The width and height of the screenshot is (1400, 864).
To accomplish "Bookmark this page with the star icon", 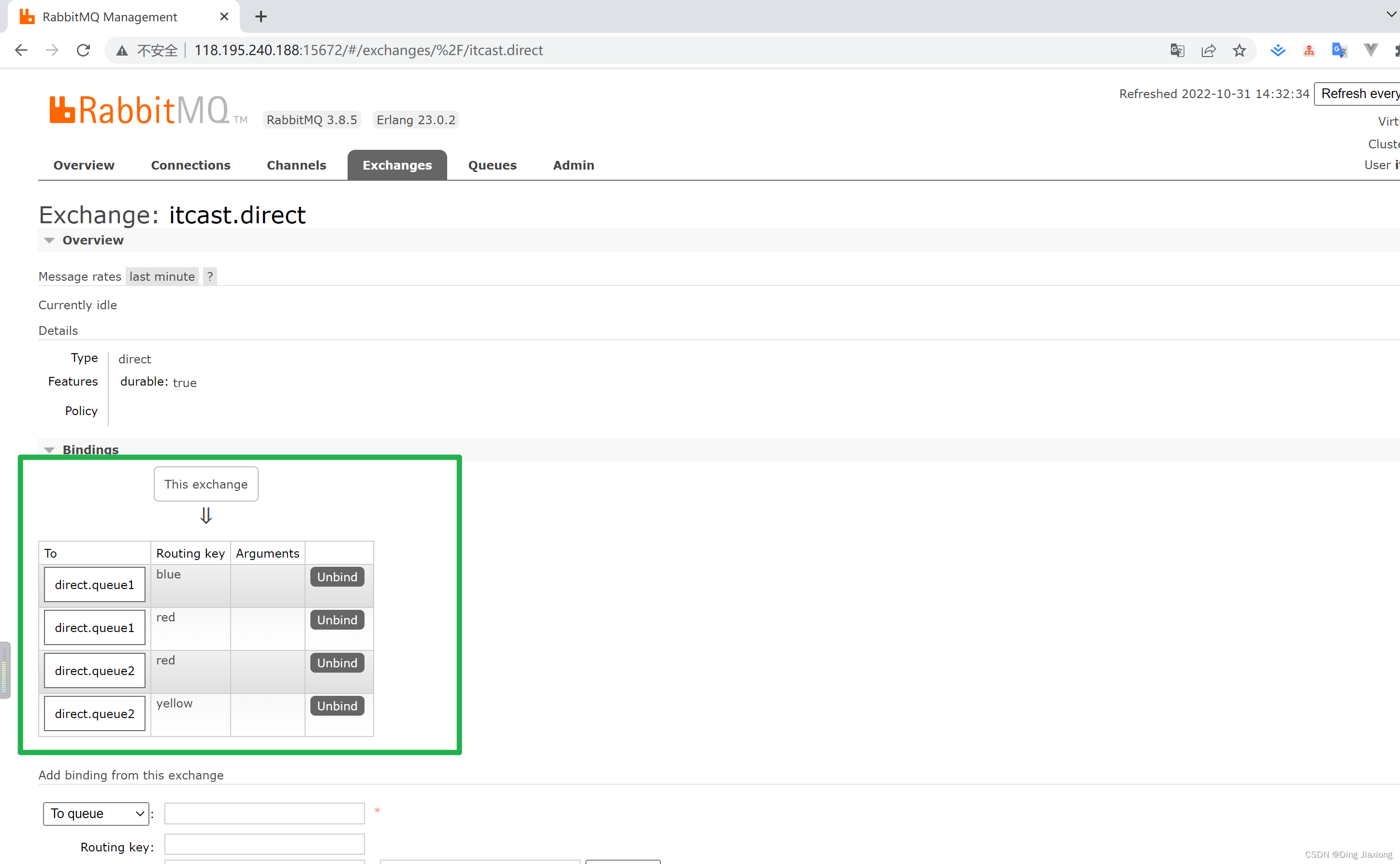I will (1240, 50).
